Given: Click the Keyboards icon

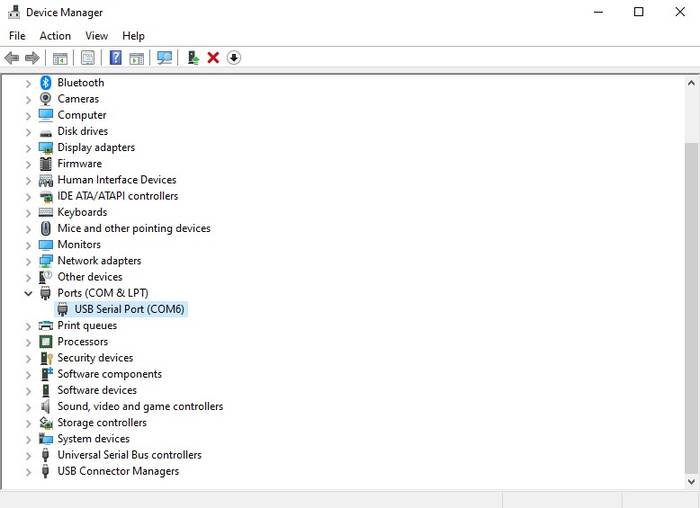Looking at the screenshot, I should [x=46, y=212].
